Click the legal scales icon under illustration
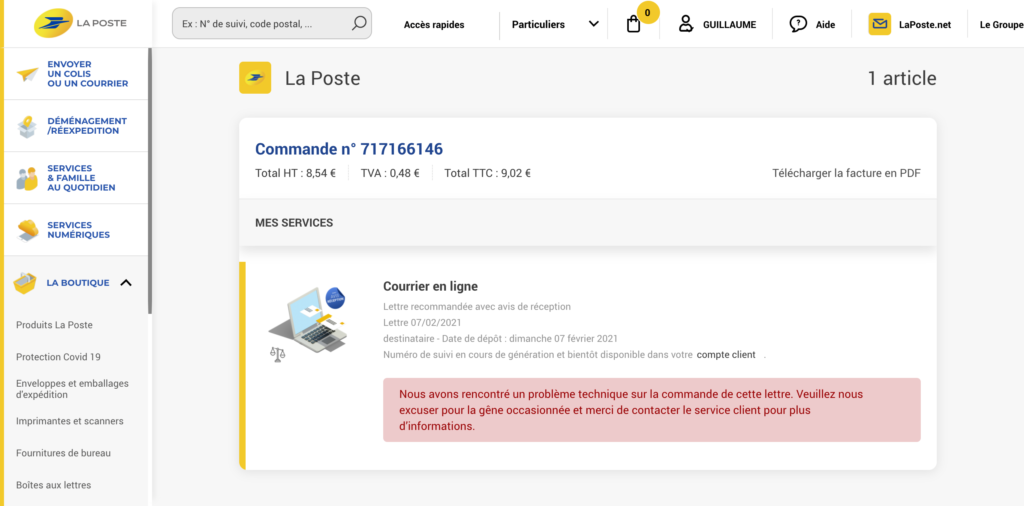This screenshot has width=1024, height=506. pyautogui.click(x=278, y=354)
